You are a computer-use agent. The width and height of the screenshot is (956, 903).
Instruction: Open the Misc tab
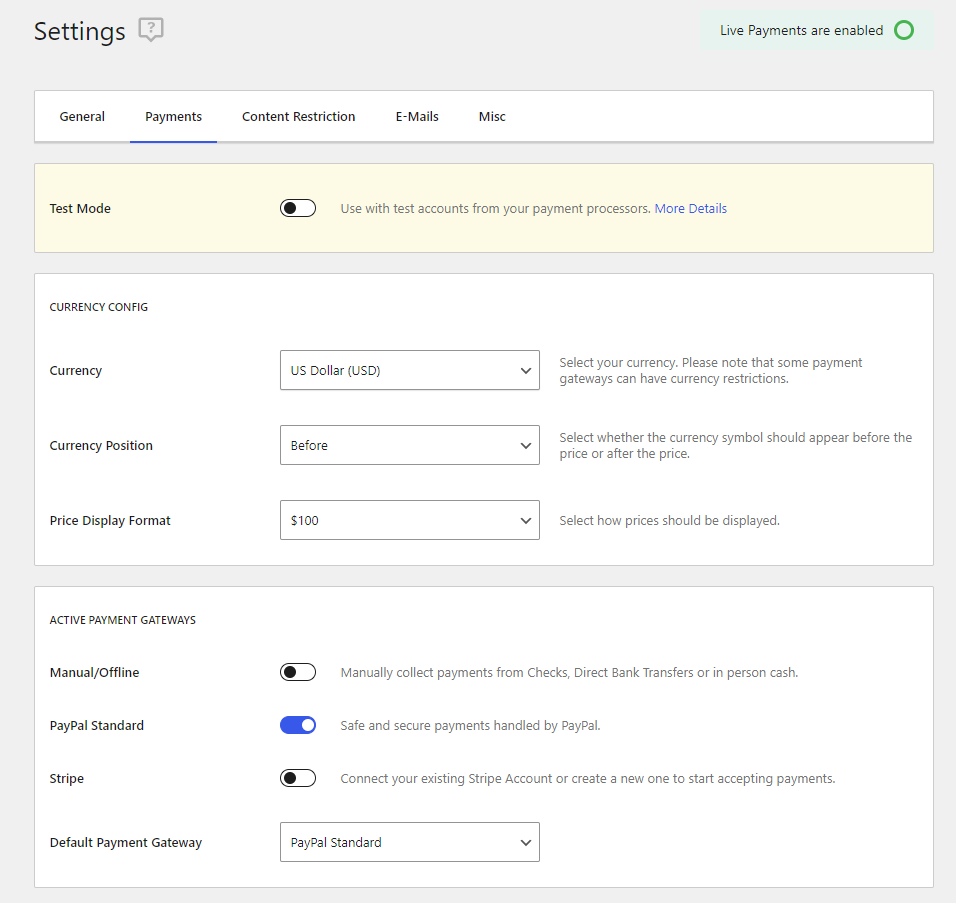(x=491, y=116)
